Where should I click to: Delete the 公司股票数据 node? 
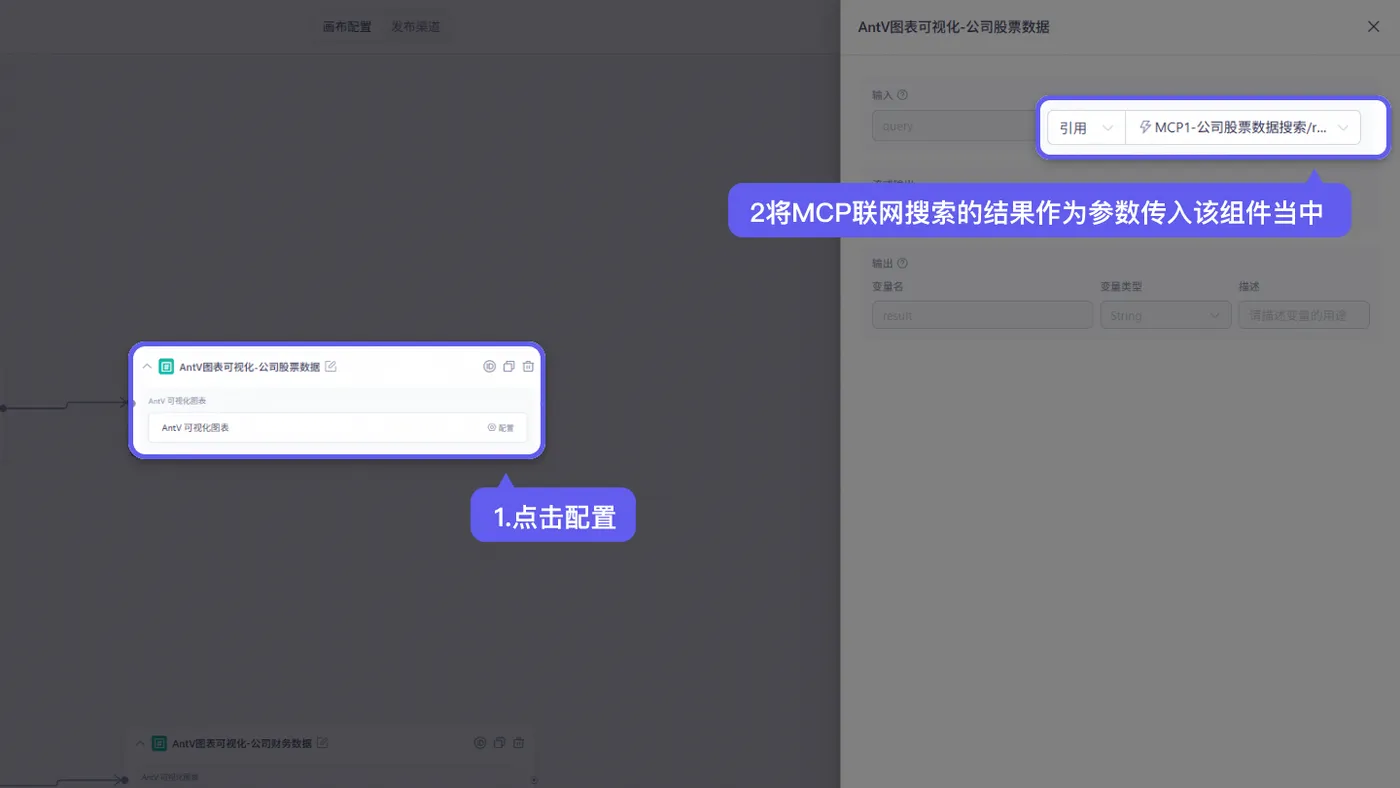coord(528,367)
